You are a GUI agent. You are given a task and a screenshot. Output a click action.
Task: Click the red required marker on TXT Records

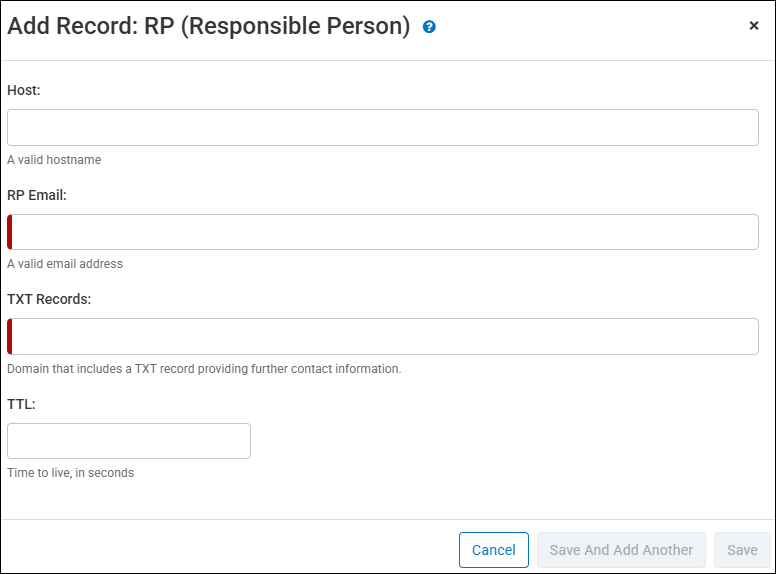click(x=10, y=336)
